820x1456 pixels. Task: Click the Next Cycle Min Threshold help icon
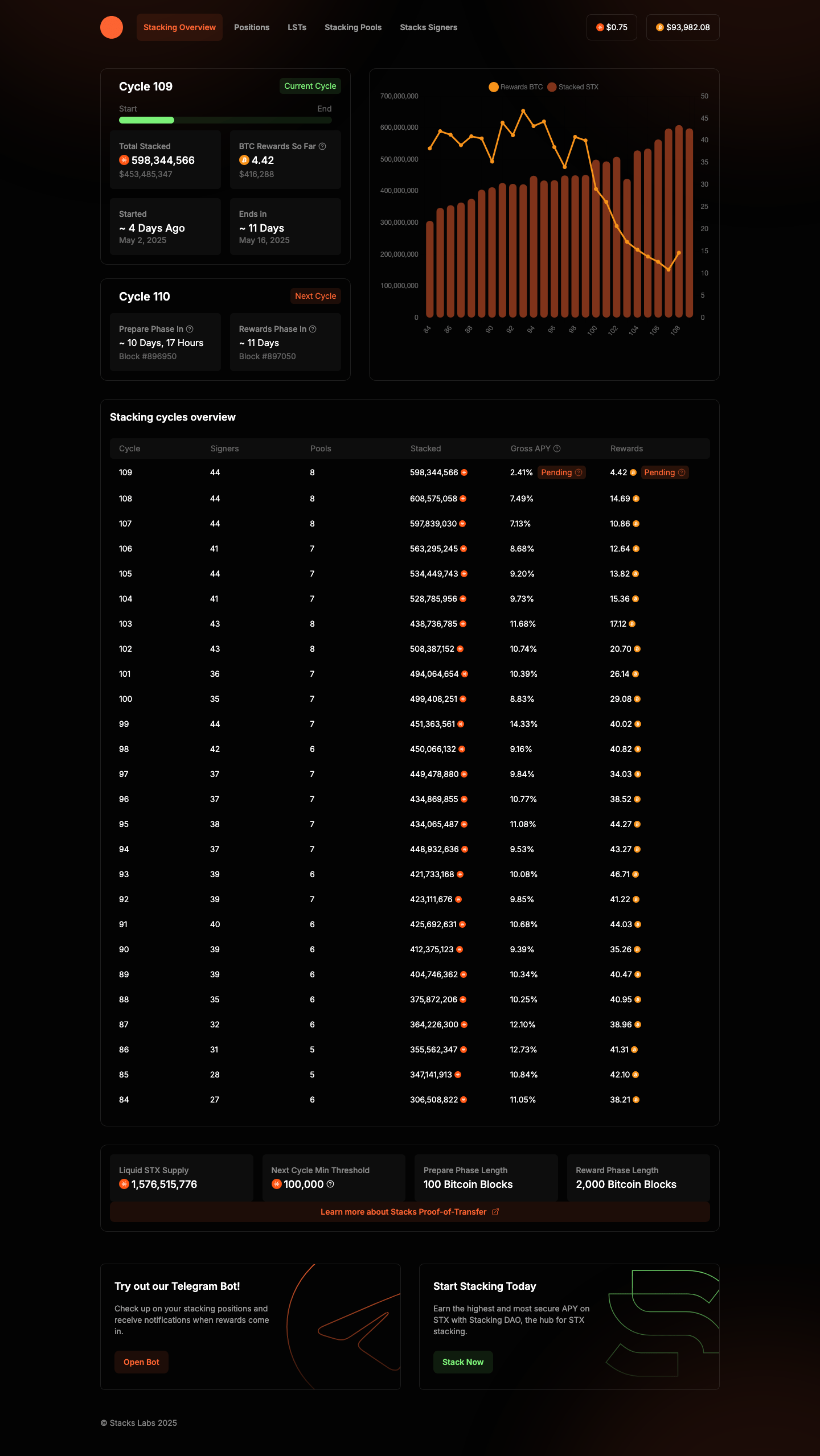click(x=330, y=1184)
